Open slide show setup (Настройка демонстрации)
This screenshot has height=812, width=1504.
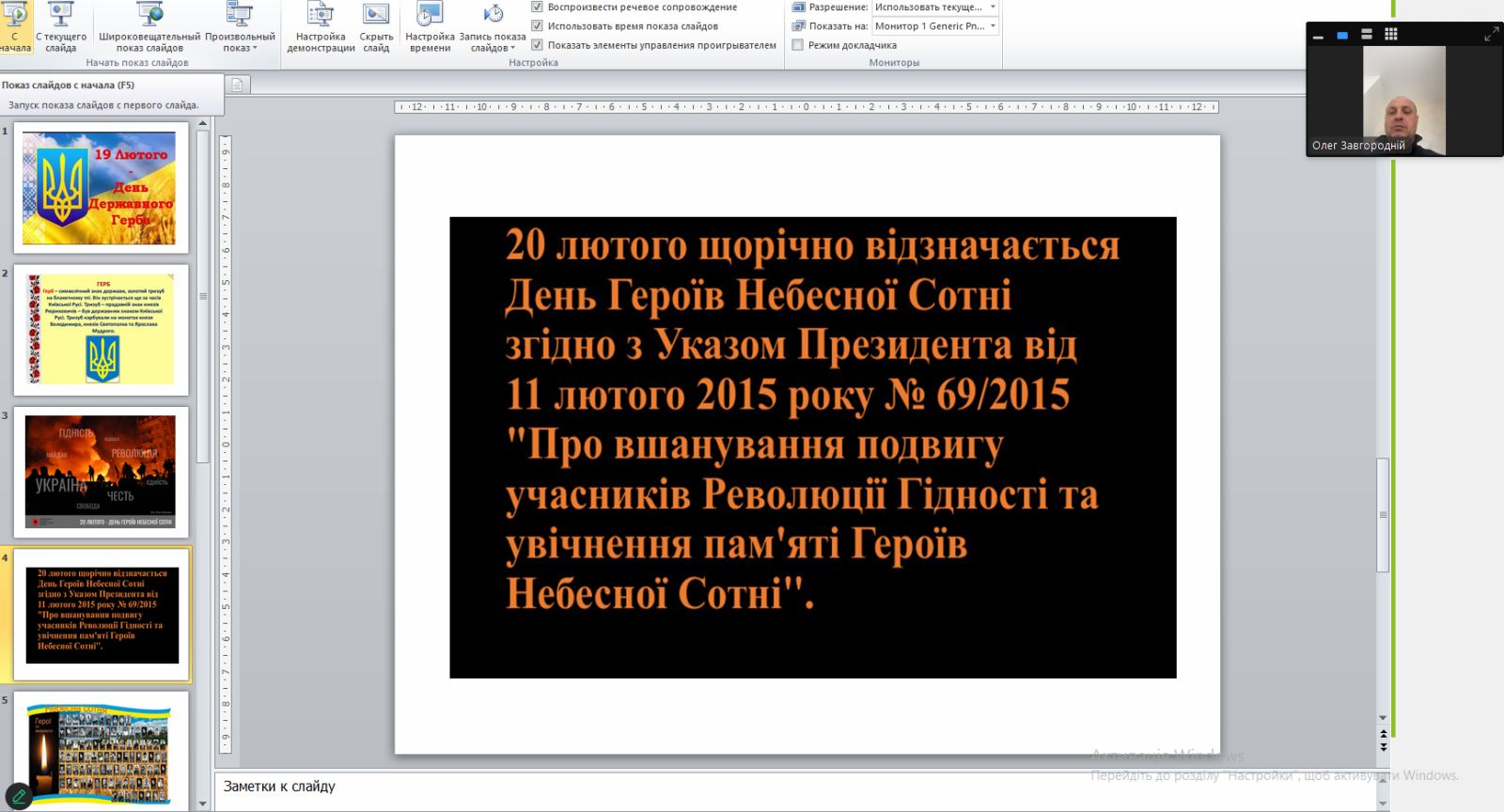point(321,28)
